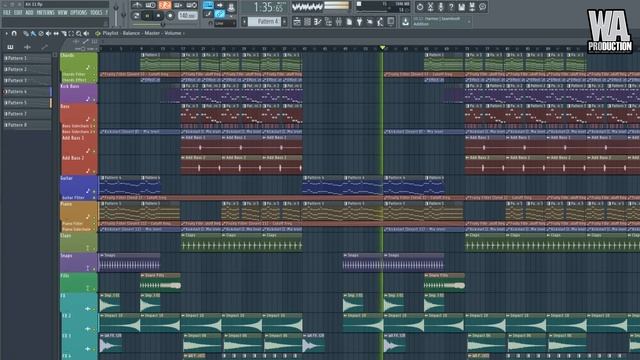The height and width of the screenshot is (360, 640).
Task: Open the PATTERNS menu
Action: [45, 13]
